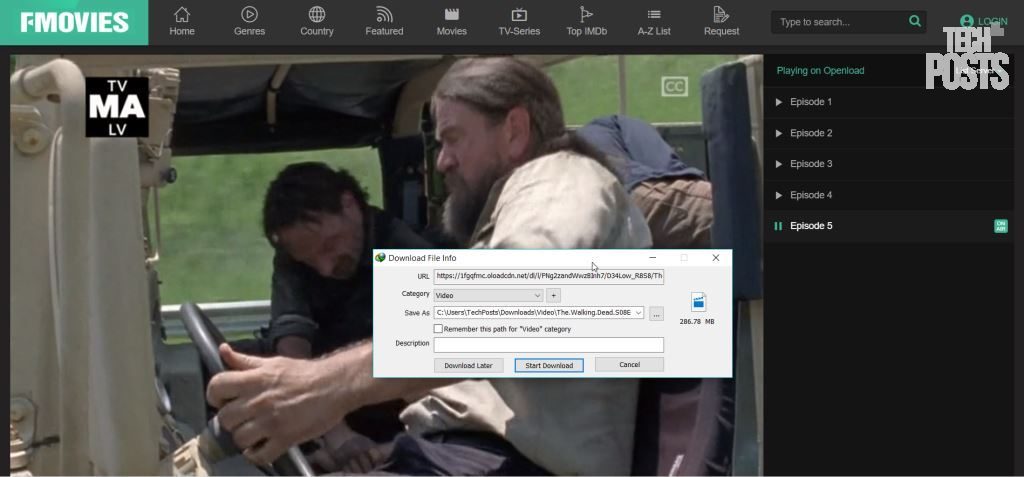Go to Movies section
The image size is (1024, 477).
click(451, 22)
